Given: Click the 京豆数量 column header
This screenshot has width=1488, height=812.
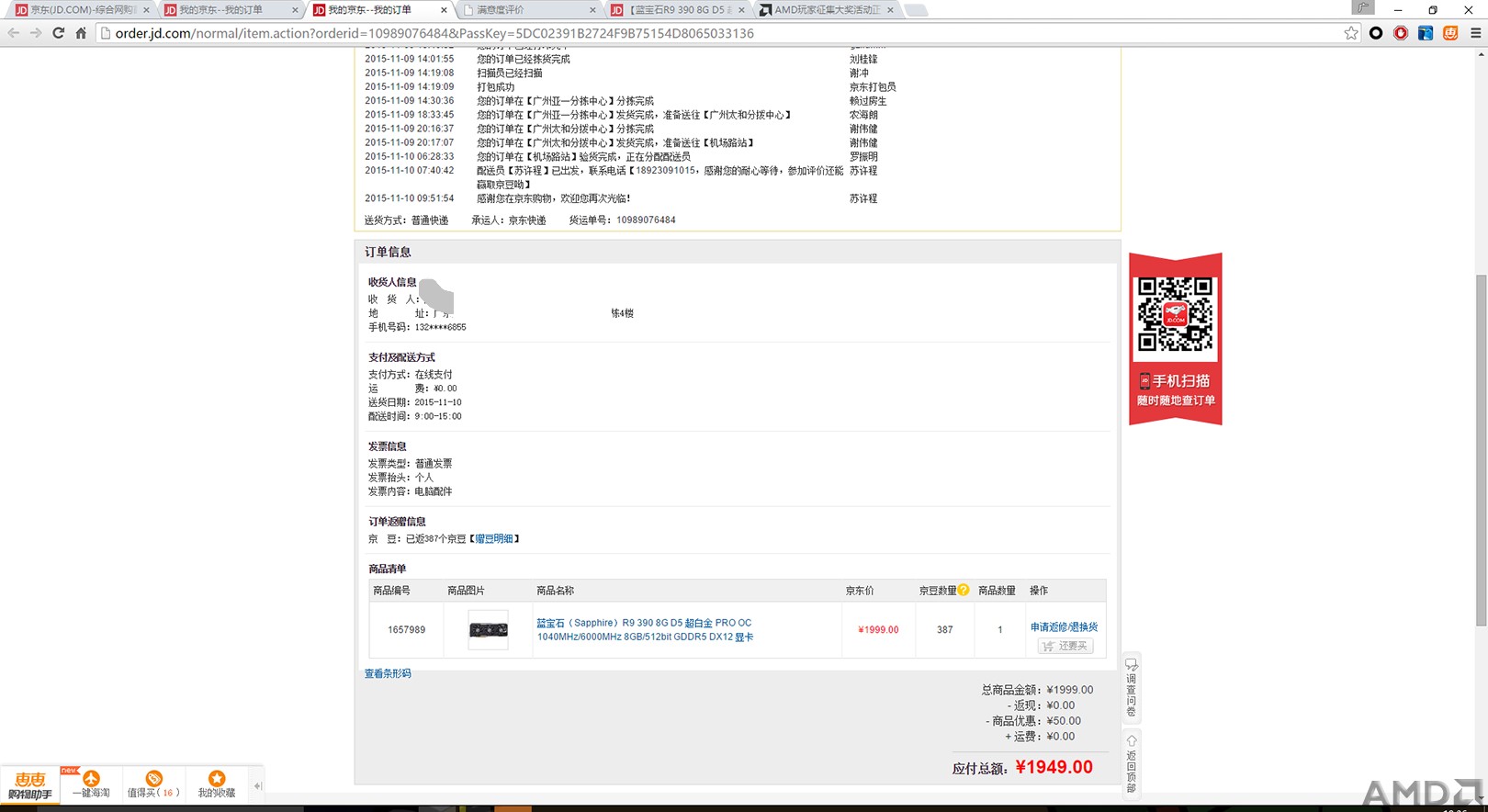Looking at the screenshot, I should 938,590.
